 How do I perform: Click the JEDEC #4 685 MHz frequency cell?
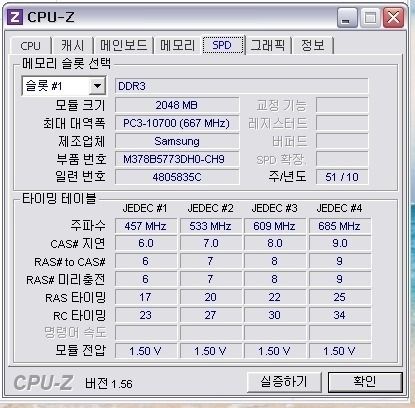coord(340,226)
